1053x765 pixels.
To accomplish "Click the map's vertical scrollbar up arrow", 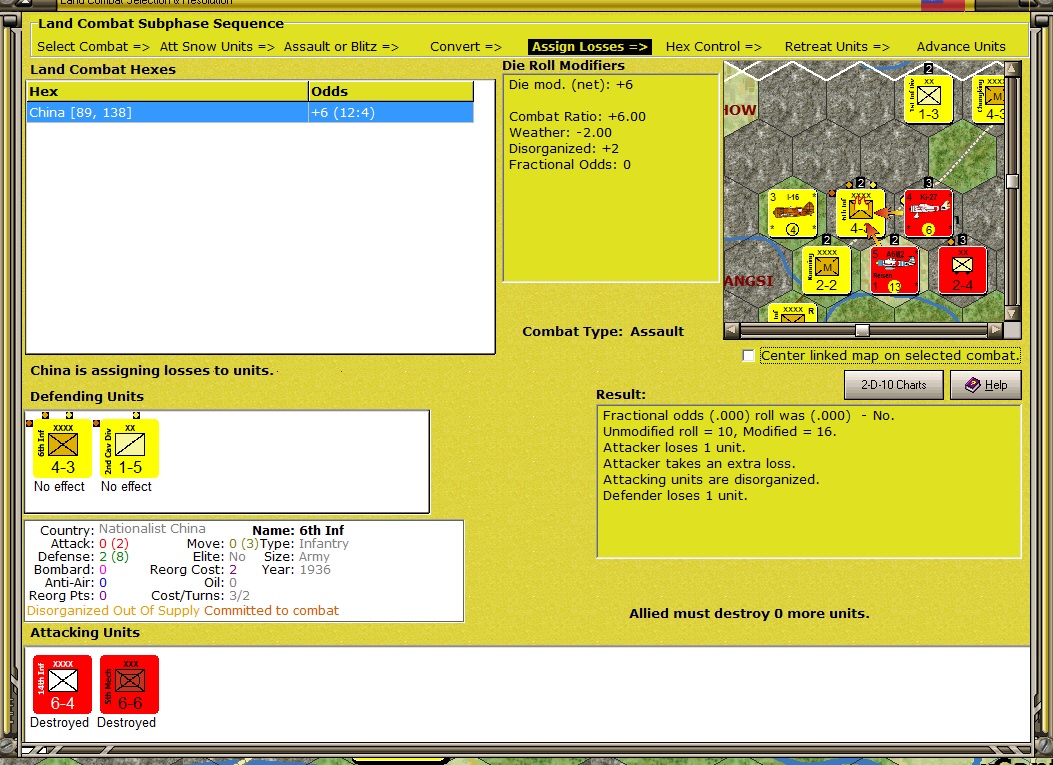I will [x=1013, y=69].
